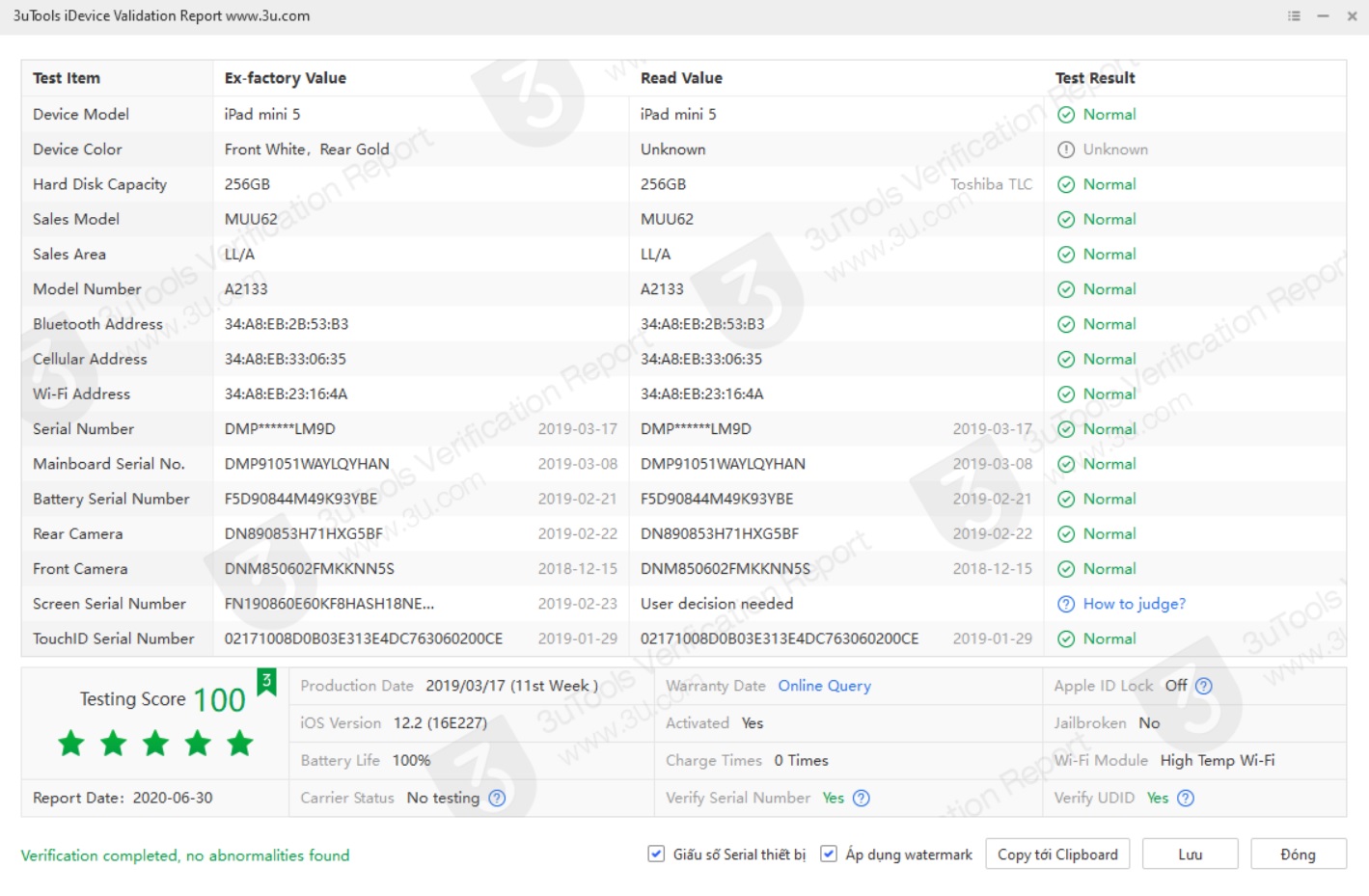Image resolution: width=1369 pixels, height=896 pixels.
Task: Click help icon next to Apple ID Lock
Action: (1204, 686)
